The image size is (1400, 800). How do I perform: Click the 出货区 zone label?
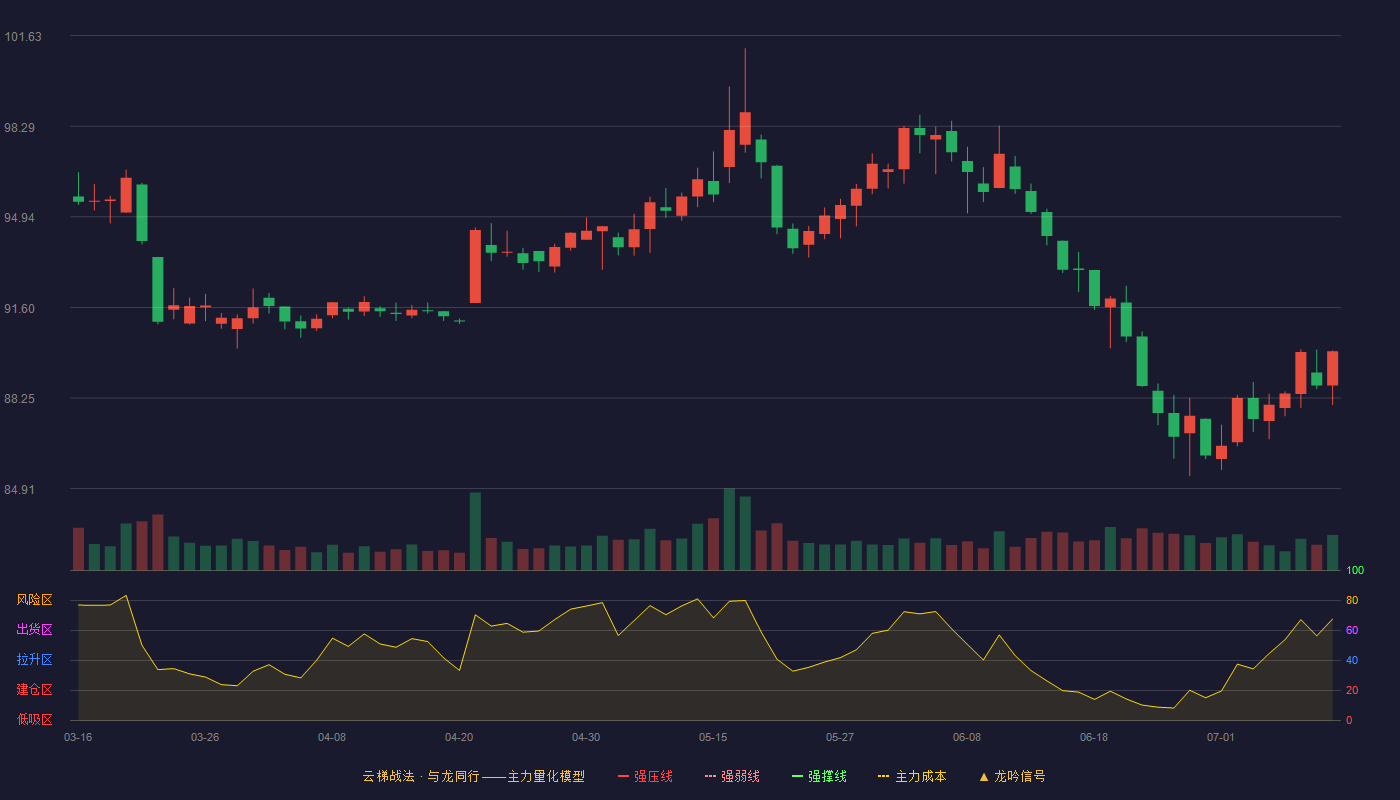(34, 630)
